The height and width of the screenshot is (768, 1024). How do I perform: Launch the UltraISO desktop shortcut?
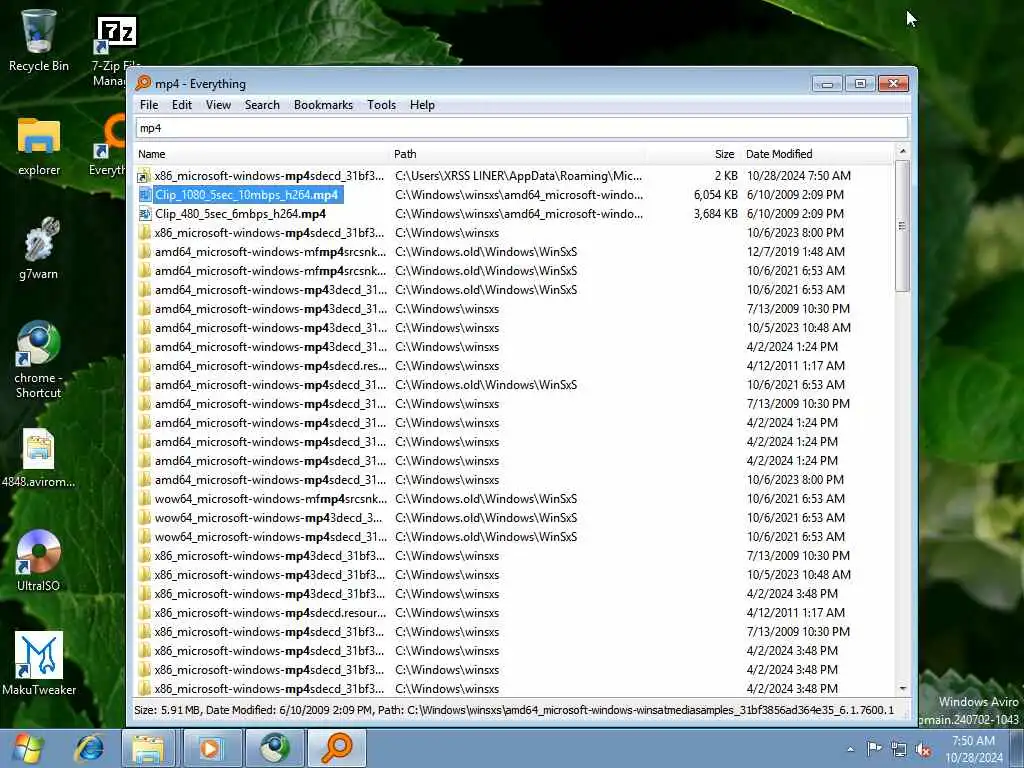click(39, 561)
